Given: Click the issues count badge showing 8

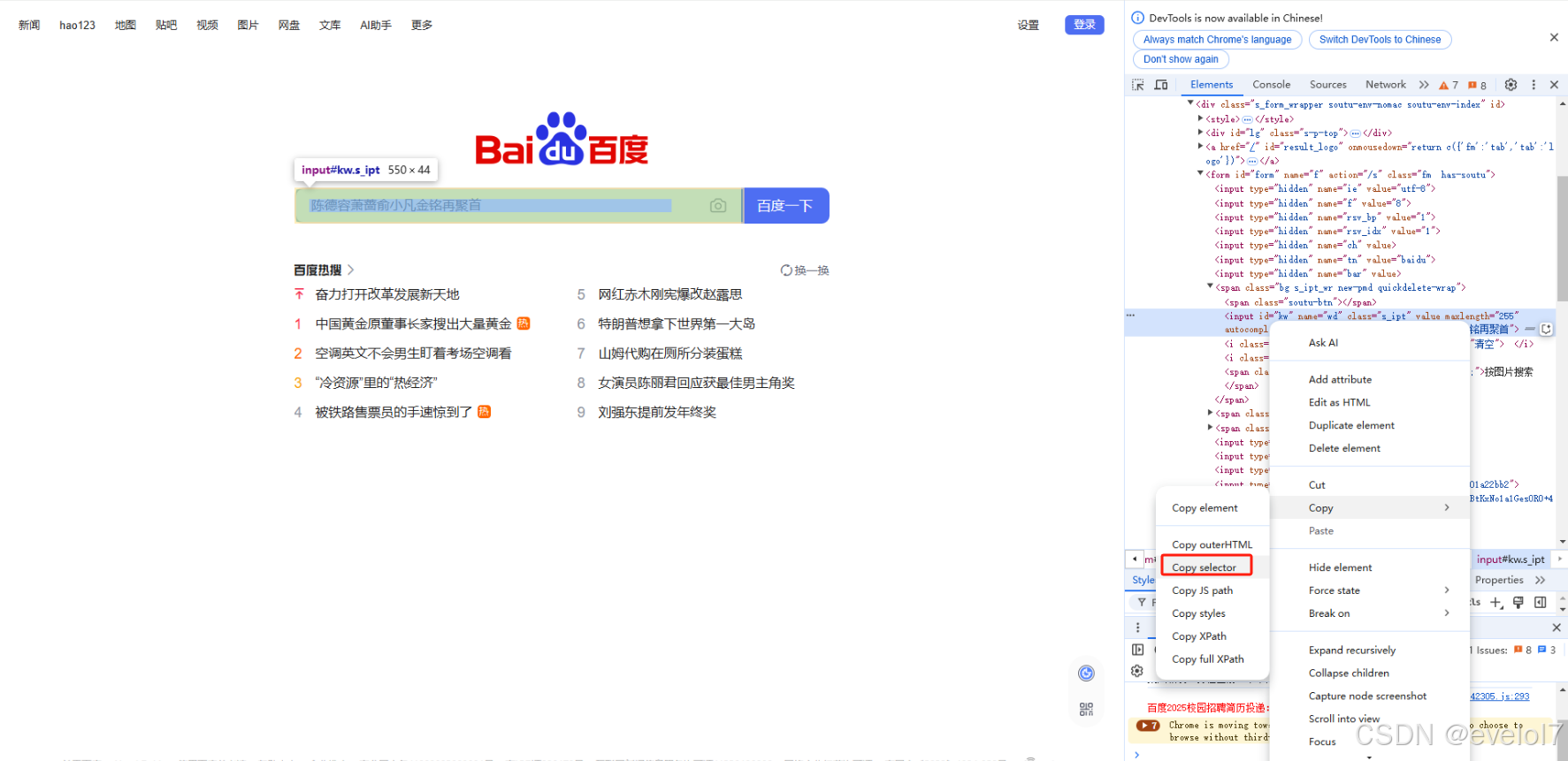Looking at the screenshot, I should (x=1477, y=86).
